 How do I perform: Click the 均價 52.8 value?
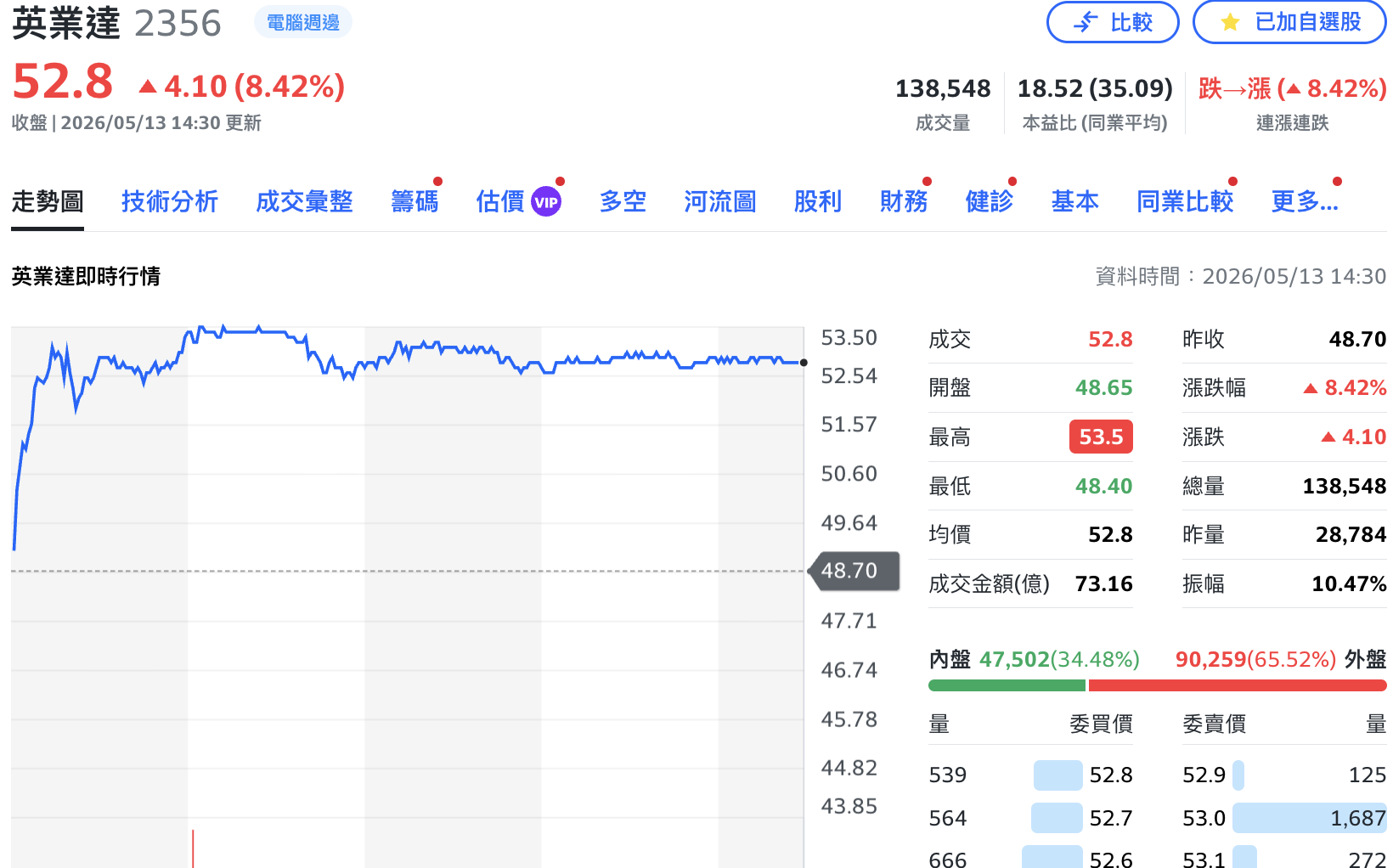(1110, 534)
